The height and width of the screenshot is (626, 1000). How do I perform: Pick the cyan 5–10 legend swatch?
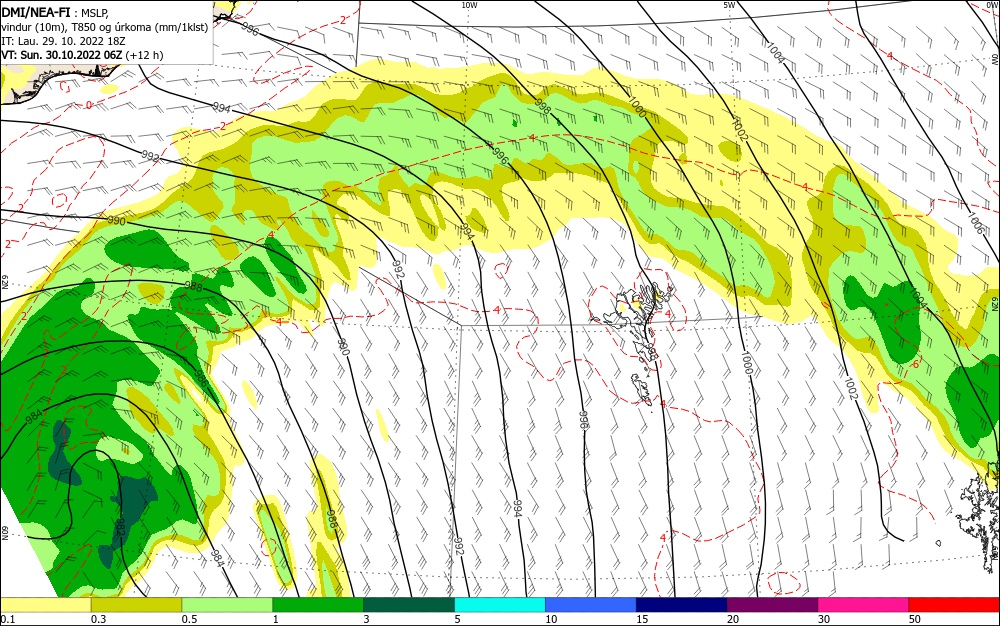point(500,605)
